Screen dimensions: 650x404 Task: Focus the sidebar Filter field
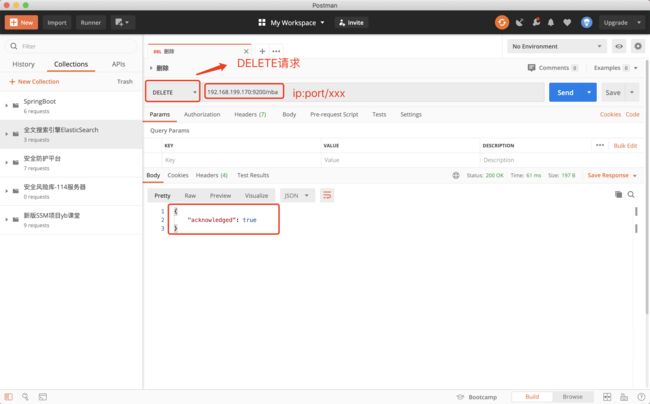71,46
